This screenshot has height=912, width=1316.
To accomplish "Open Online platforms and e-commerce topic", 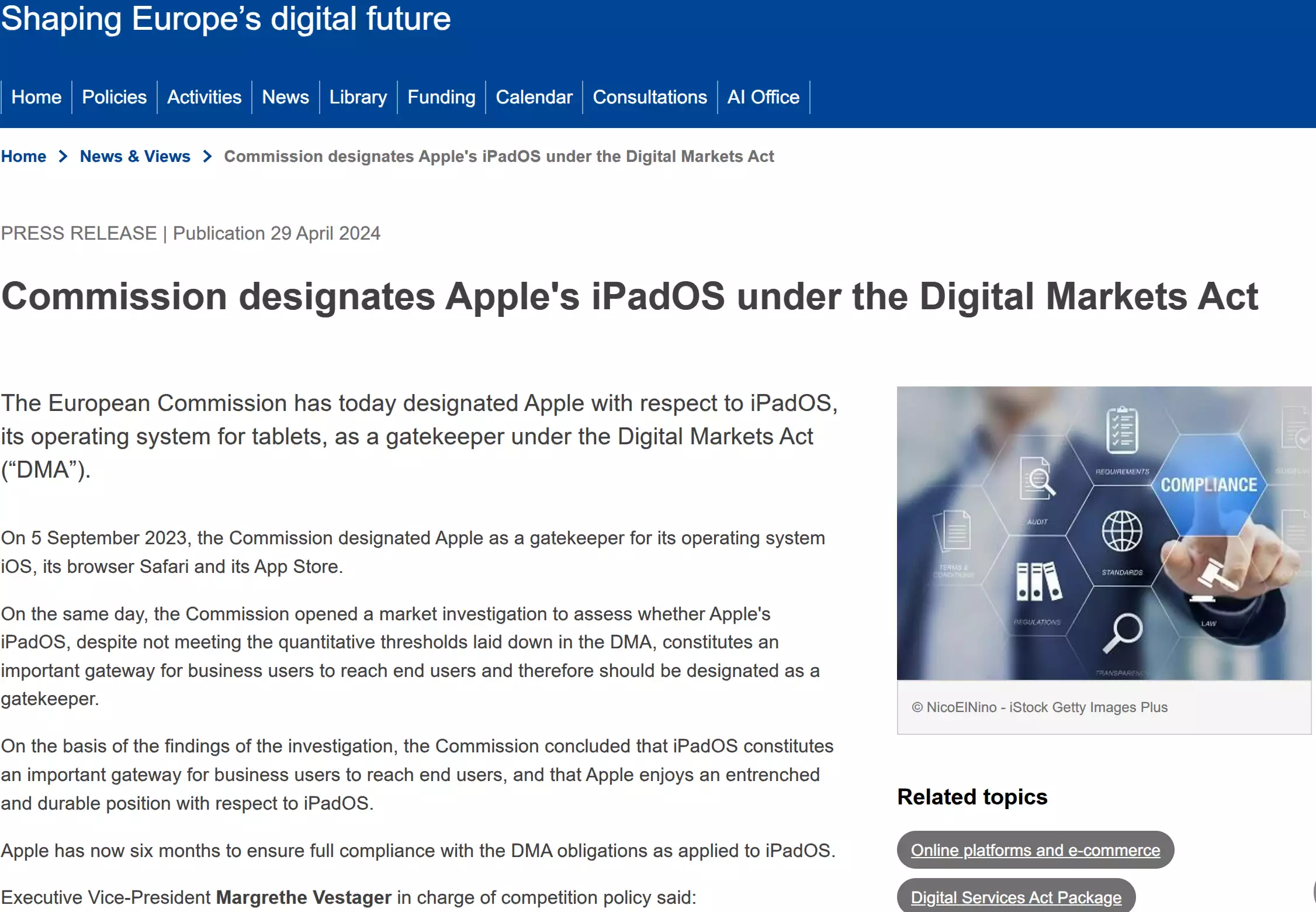I will click(x=1036, y=850).
